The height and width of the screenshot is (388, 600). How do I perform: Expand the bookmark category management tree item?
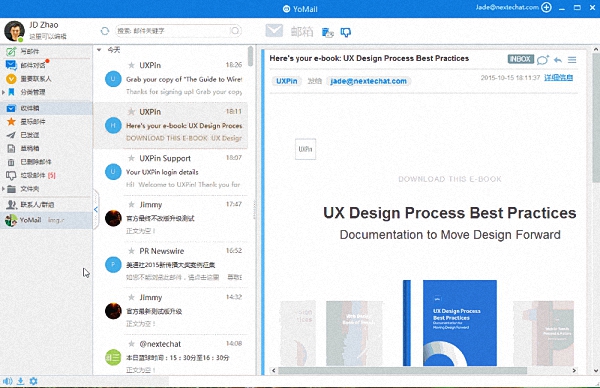point(3,92)
